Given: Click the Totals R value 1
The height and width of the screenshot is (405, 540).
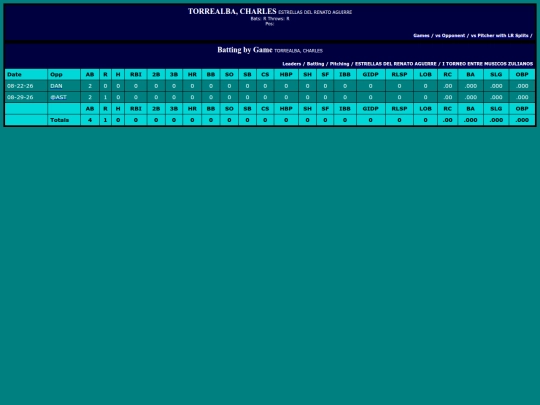Looking at the screenshot, I should coord(105,120).
